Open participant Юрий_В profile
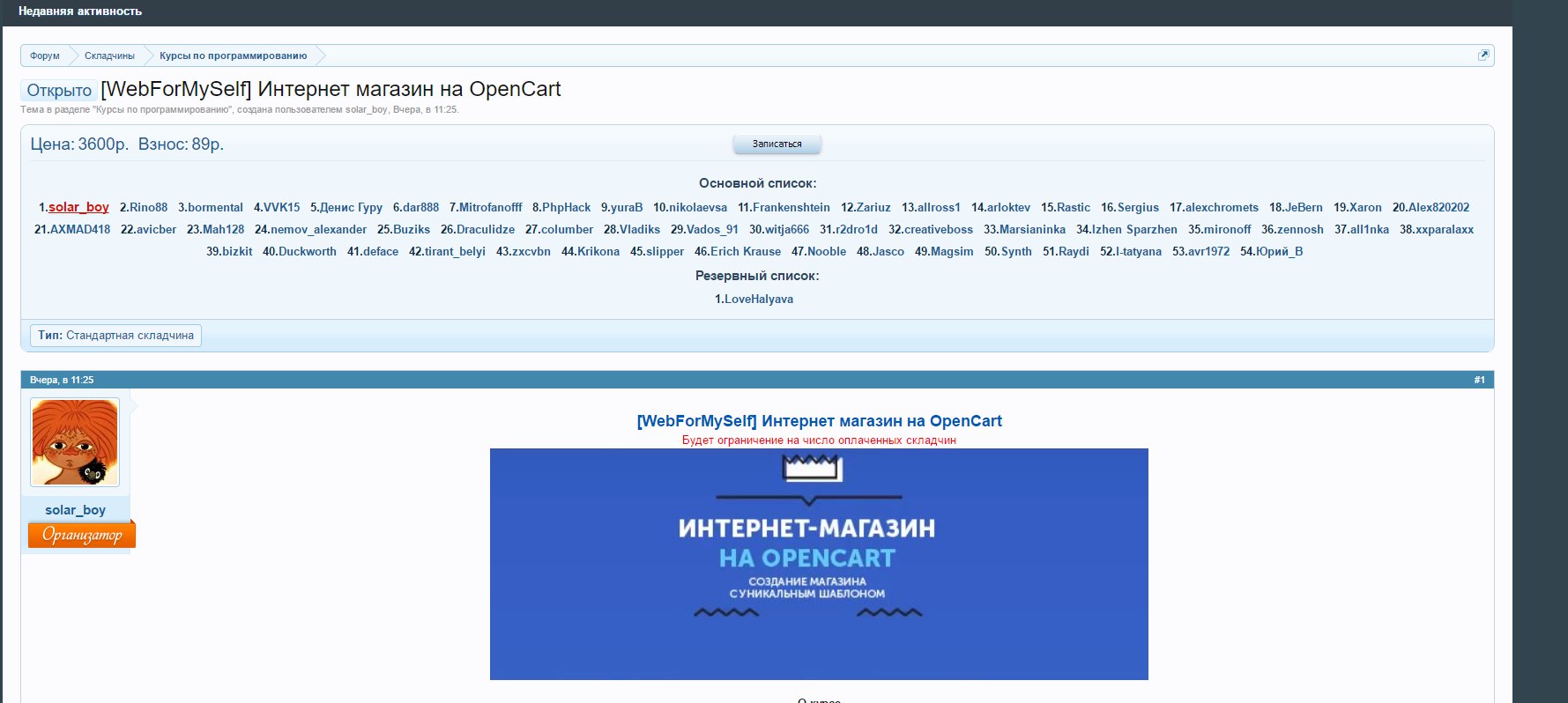The image size is (1568, 703). [1279, 251]
